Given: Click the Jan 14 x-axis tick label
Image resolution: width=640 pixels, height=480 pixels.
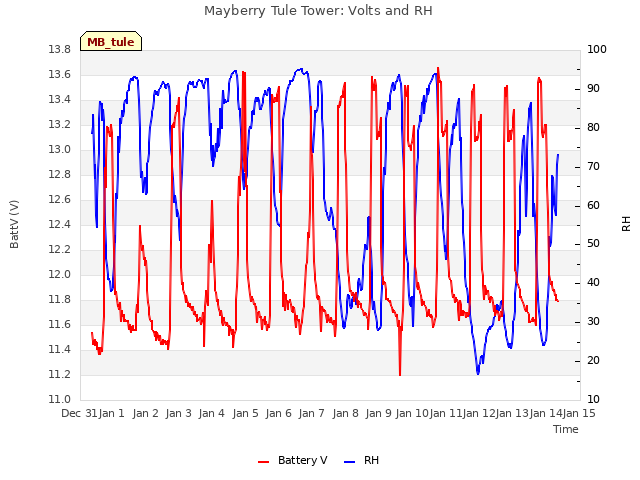Looking at the screenshot, I should coord(546,413).
